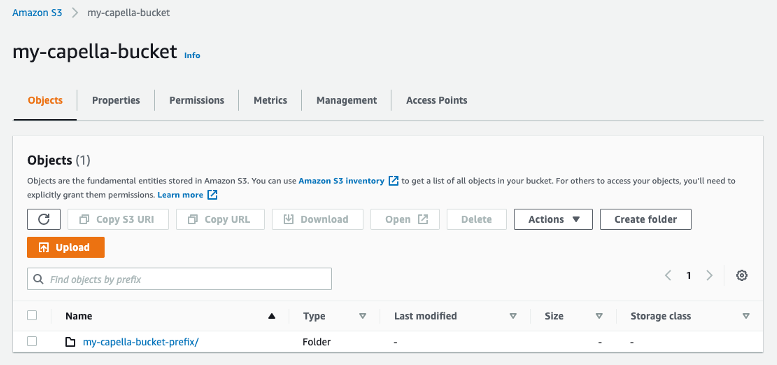Image resolution: width=777 pixels, height=365 pixels.
Task: Click the external link icon beside Learn more
Action: coord(212,195)
